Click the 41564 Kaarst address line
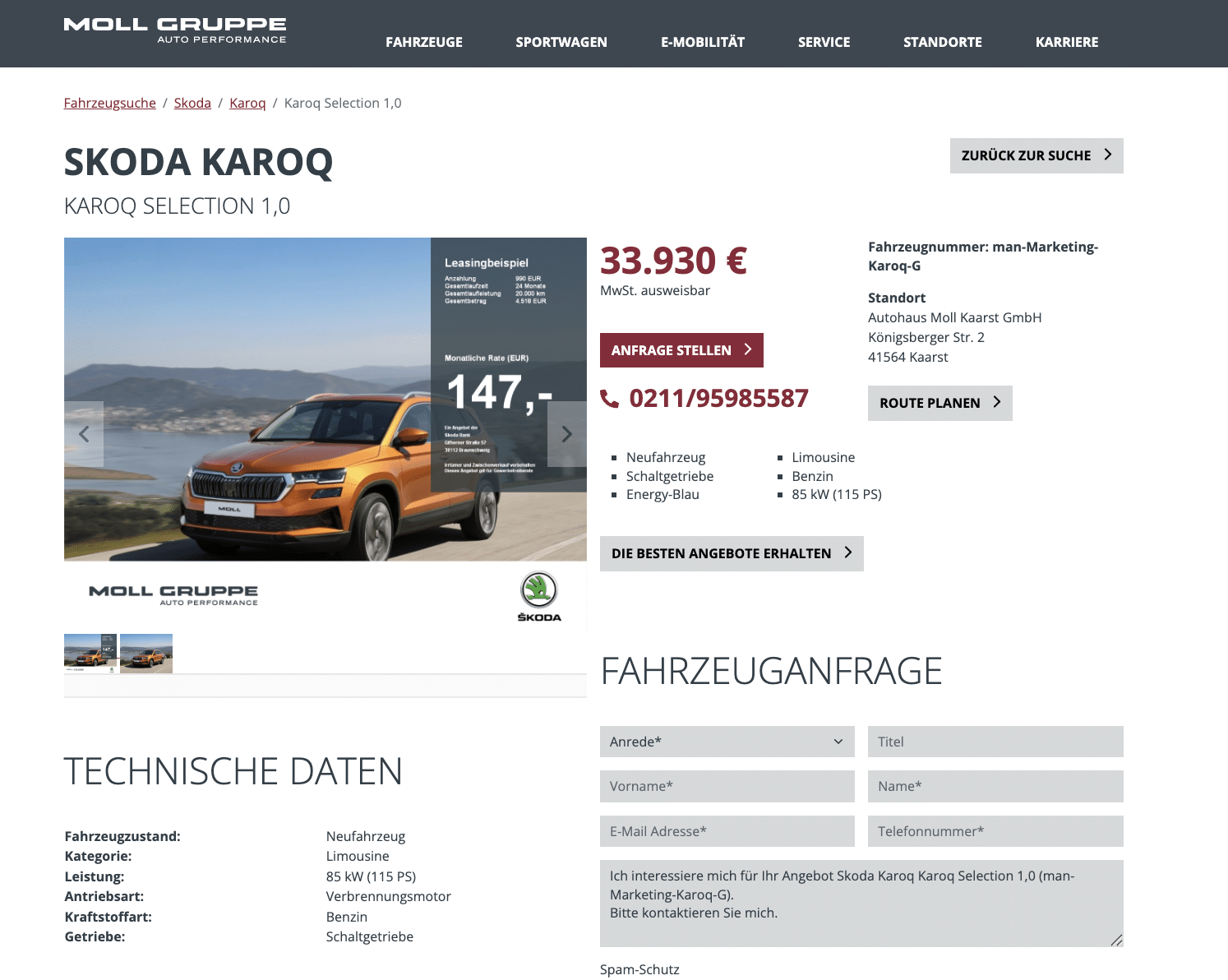This screenshot has height=980, width=1228. tap(908, 357)
